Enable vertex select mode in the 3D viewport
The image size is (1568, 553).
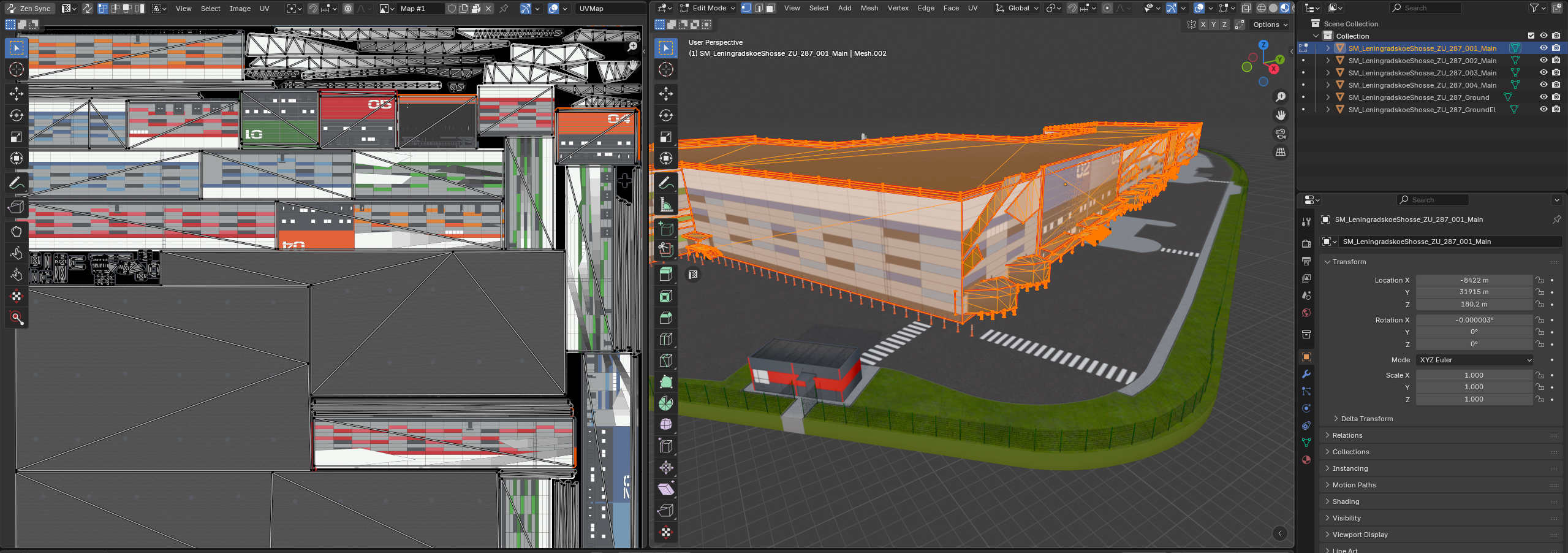coord(746,8)
